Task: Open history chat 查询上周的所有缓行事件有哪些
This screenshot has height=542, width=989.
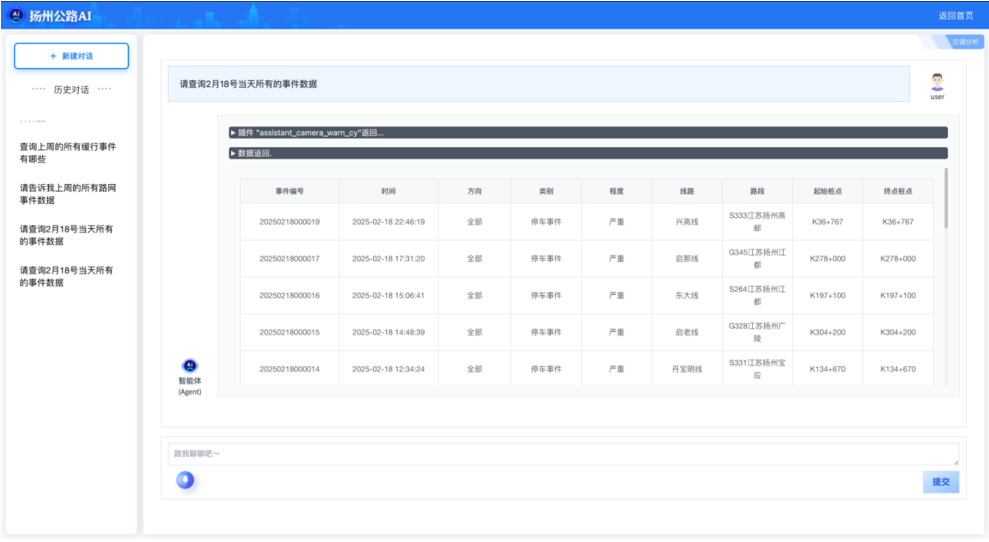Action: point(68,152)
